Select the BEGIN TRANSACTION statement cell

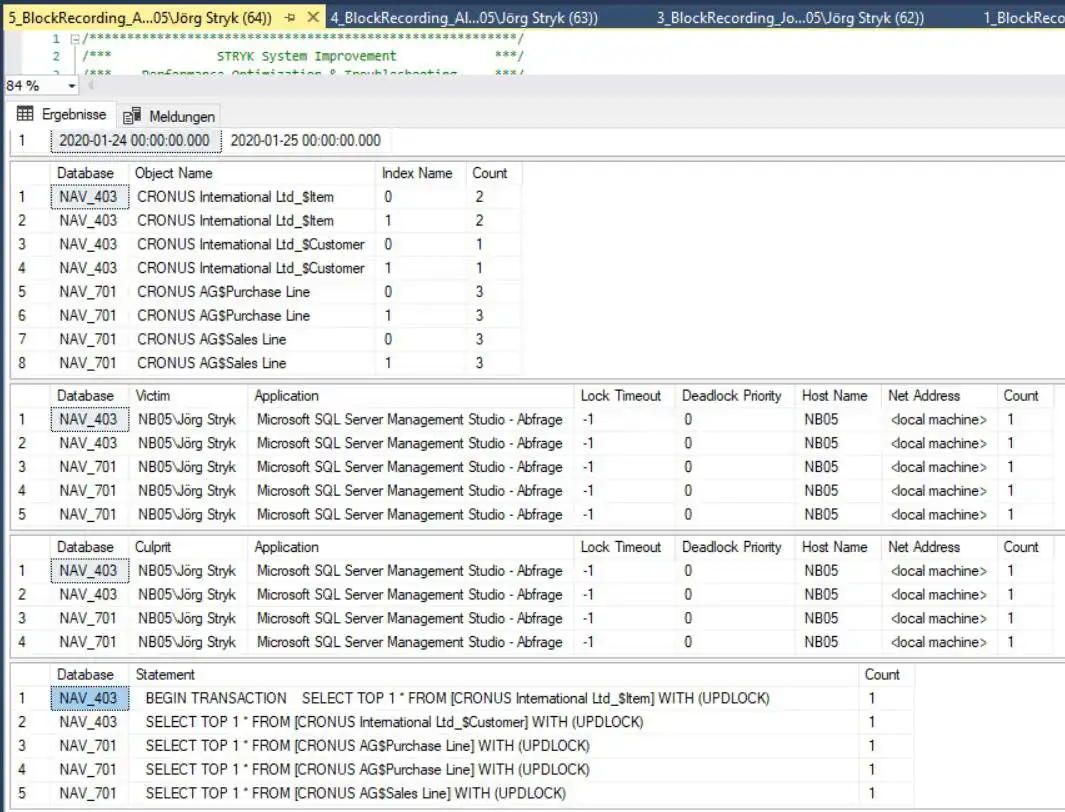(494, 699)
